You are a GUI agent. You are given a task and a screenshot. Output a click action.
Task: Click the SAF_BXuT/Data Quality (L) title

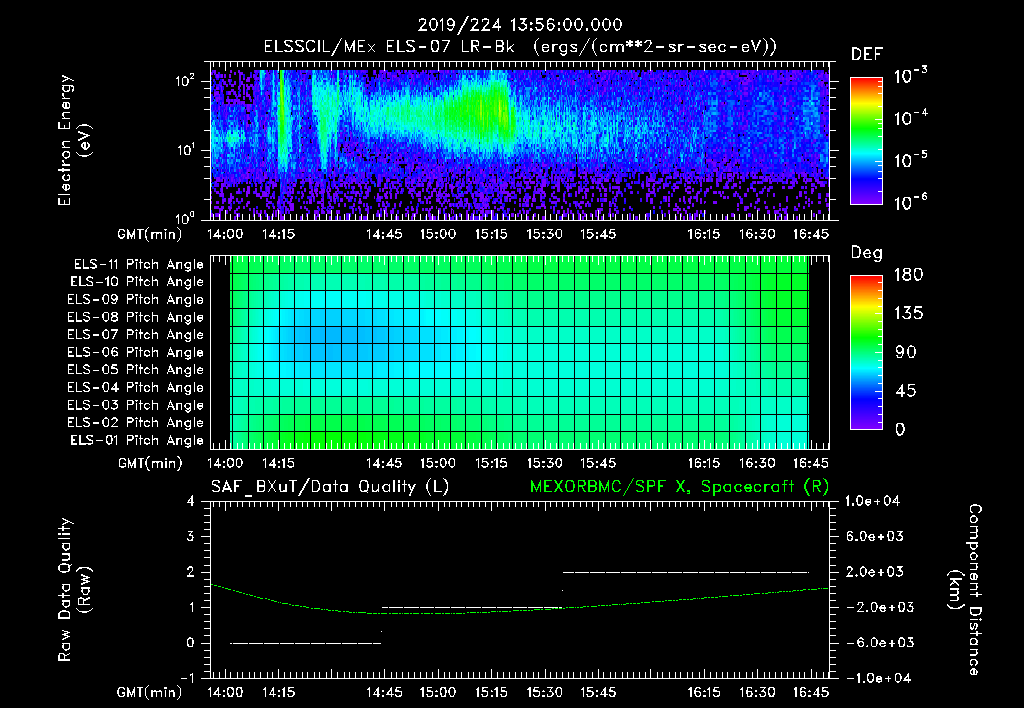[330, 487]
